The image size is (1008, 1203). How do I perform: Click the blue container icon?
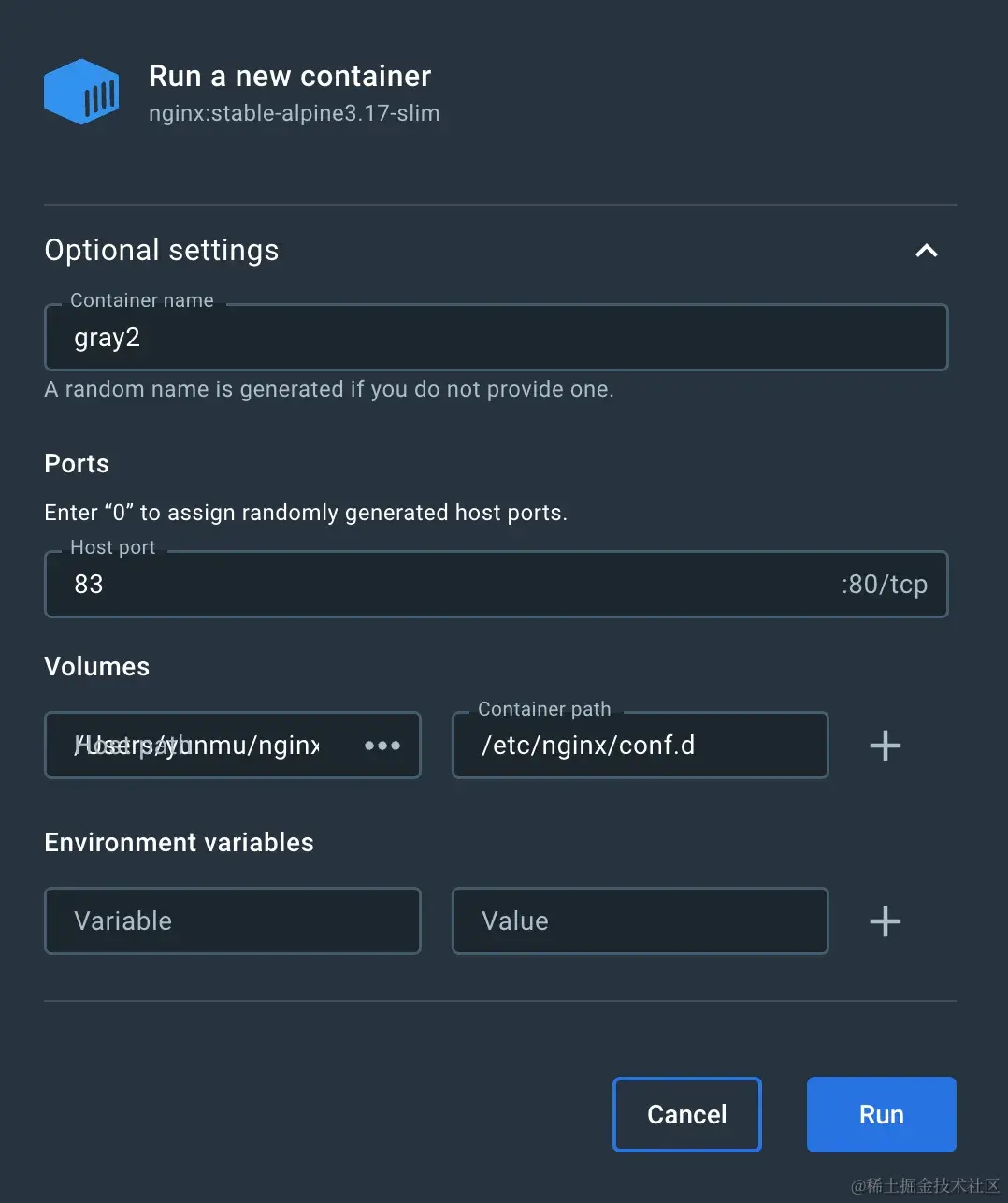81,92
